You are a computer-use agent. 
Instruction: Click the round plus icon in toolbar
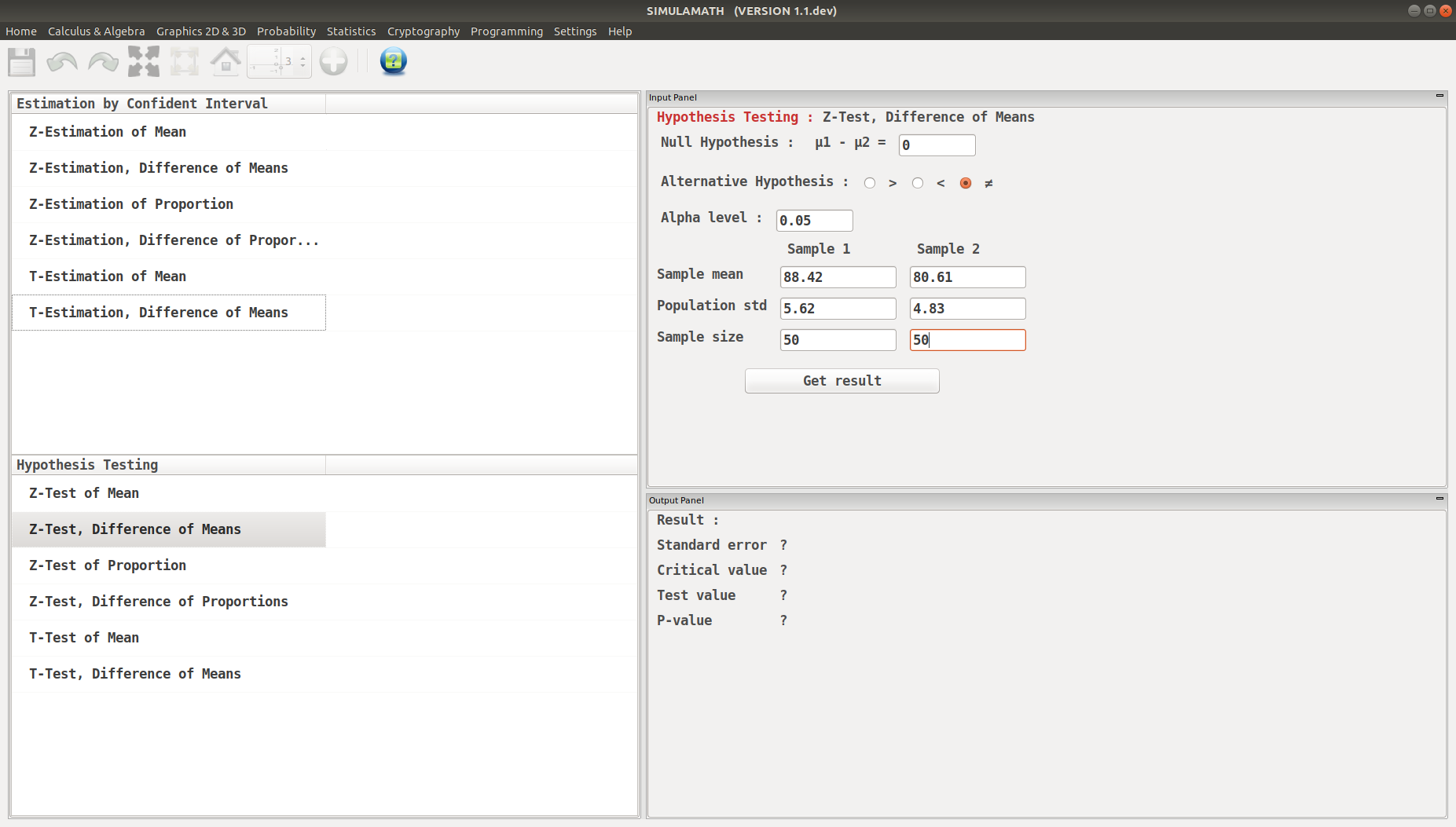pos(334,61)
